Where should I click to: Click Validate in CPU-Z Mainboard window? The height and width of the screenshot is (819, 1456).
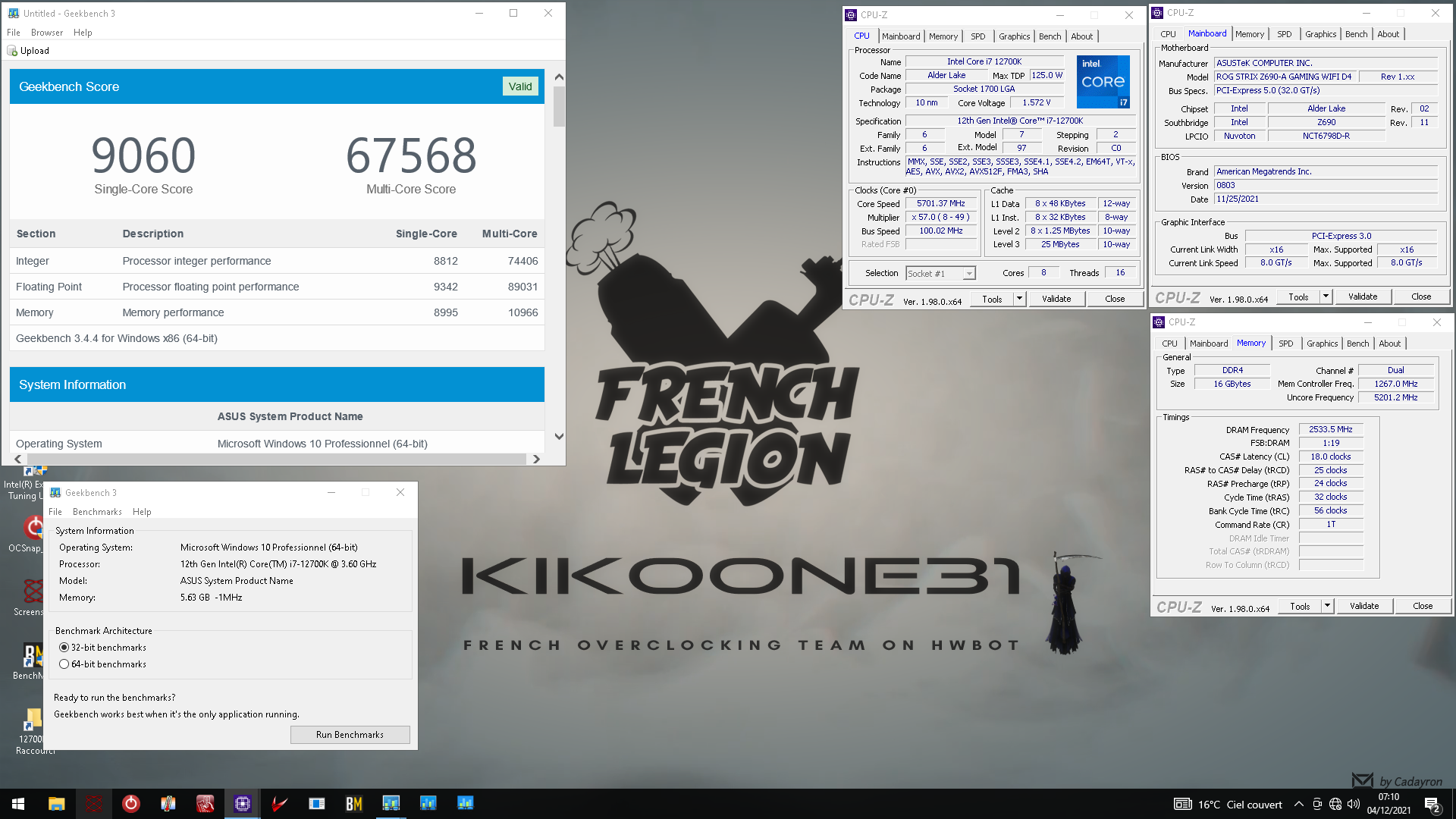1363,297
